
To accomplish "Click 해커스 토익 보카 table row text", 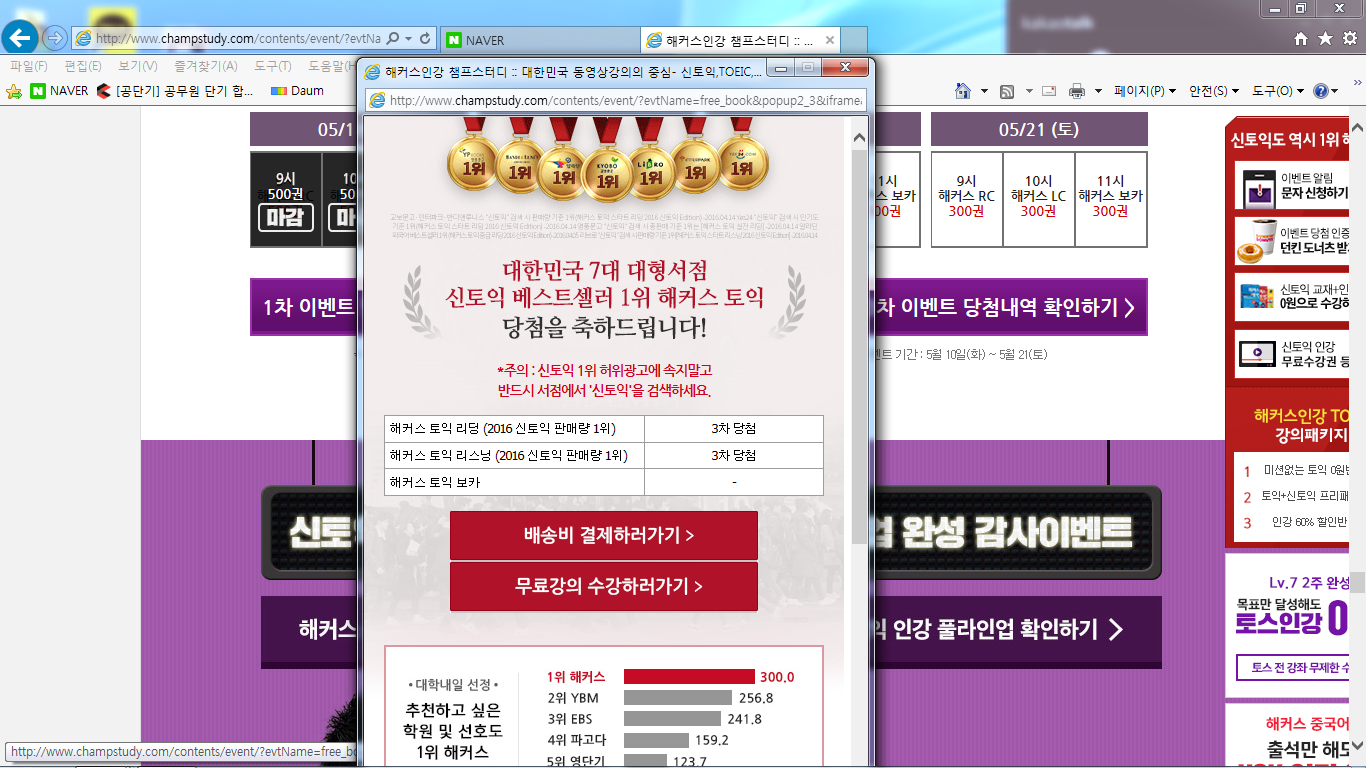I will point(435,482).
